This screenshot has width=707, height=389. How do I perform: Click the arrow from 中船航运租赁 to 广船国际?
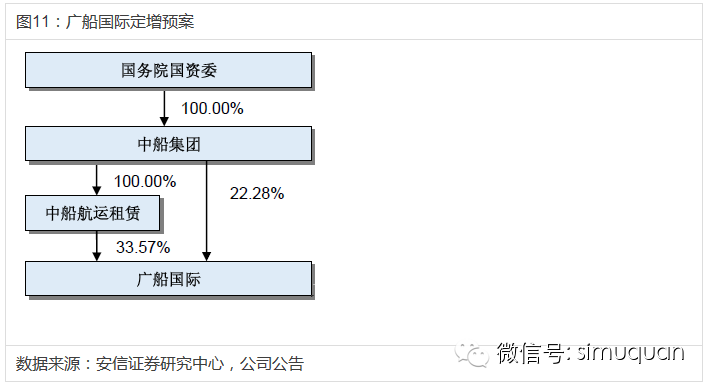[96, 246]
